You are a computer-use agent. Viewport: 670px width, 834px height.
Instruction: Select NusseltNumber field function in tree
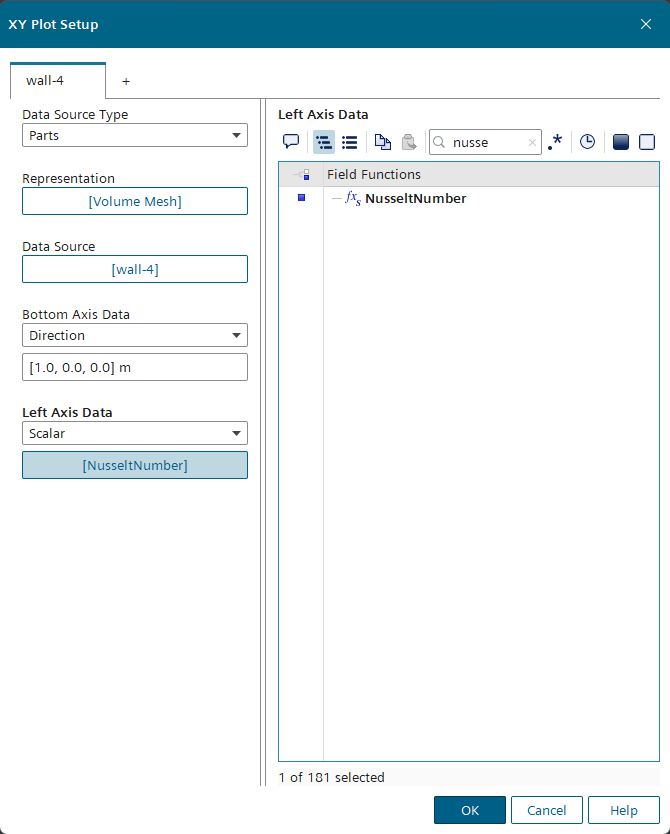pos(415,198)
